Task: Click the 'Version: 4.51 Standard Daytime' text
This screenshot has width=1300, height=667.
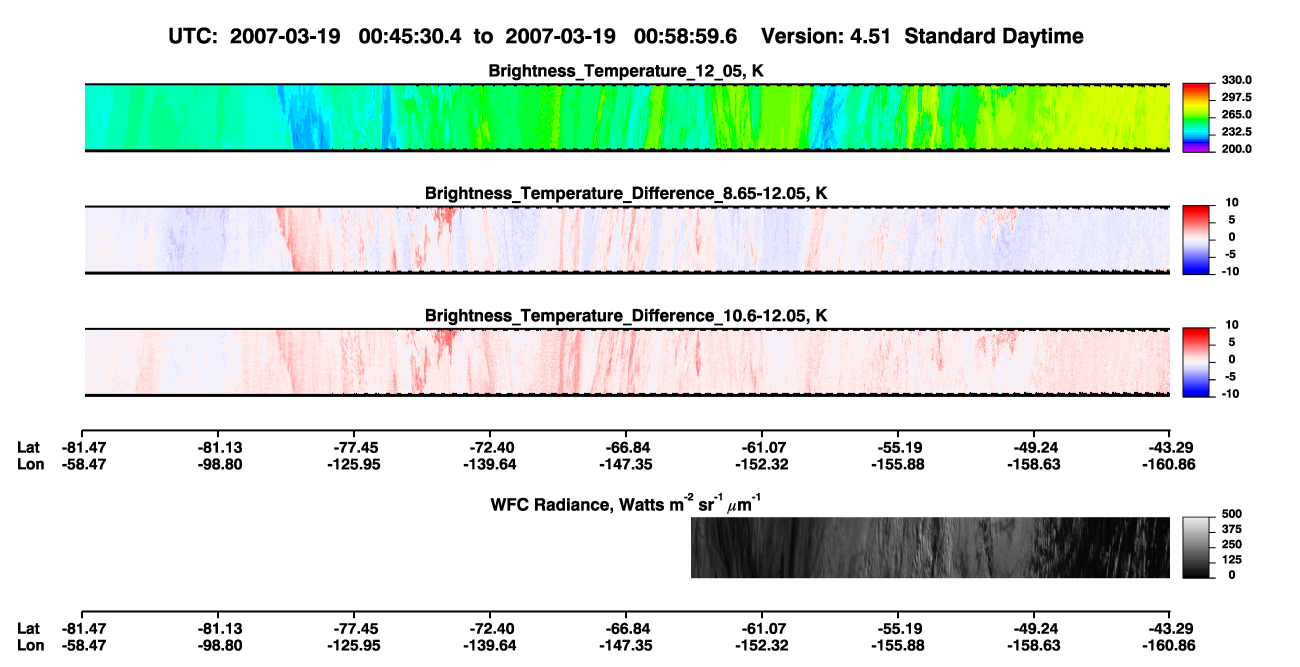Action: click(x=922, y=37)
